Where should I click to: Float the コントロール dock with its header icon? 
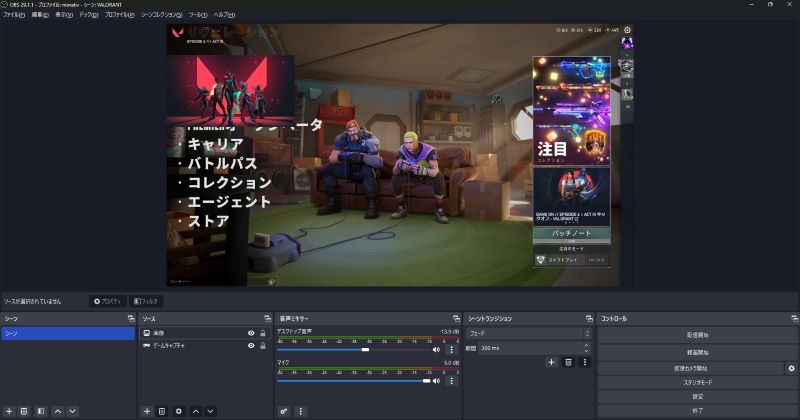[794, 318]
